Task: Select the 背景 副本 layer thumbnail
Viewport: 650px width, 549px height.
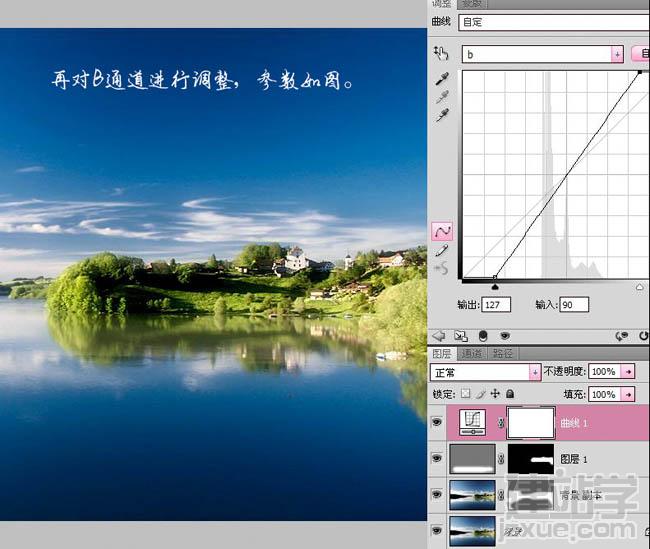Action: [x=473, y=495]
